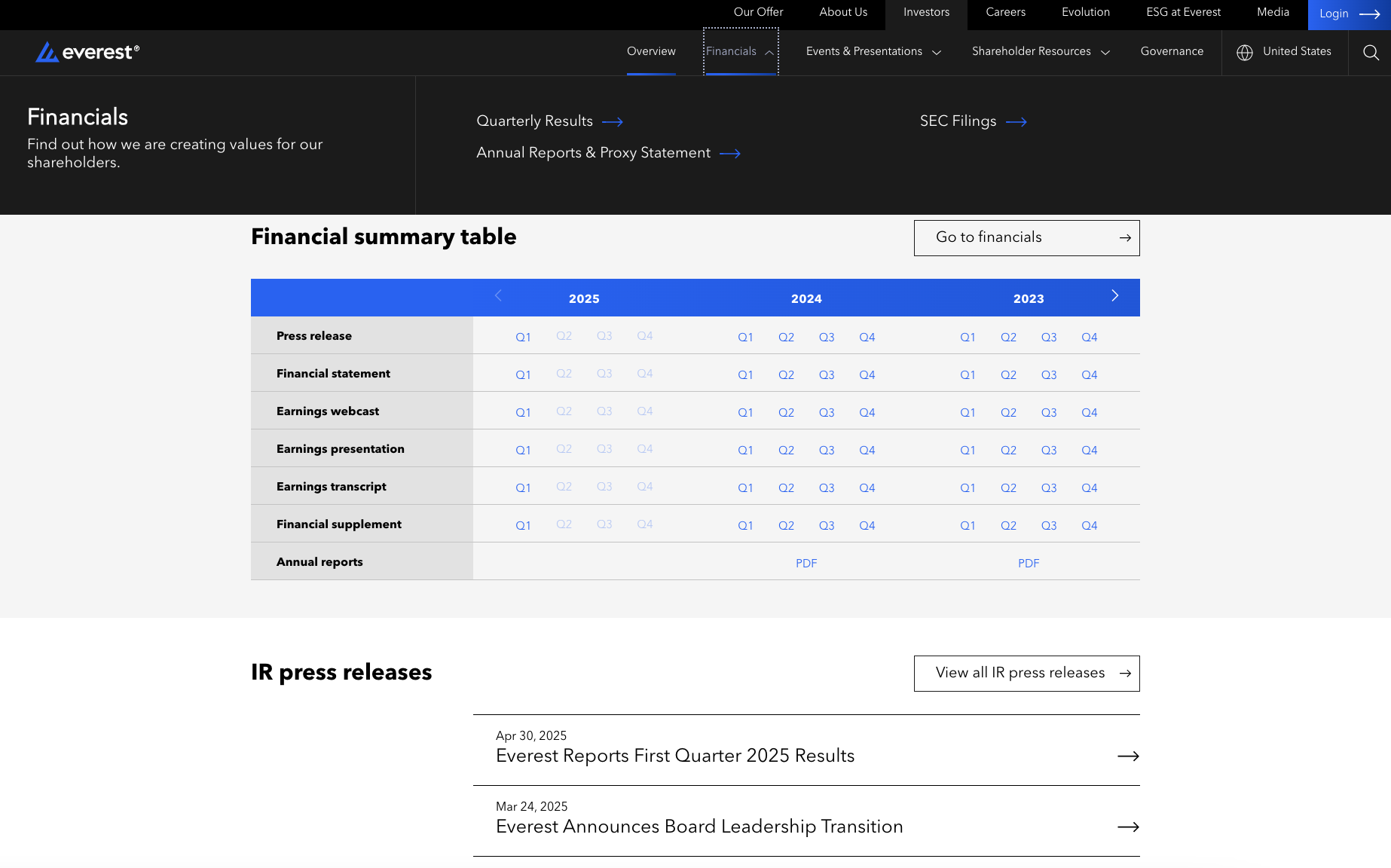Click View all IR press releases button

pos(1026,674)
